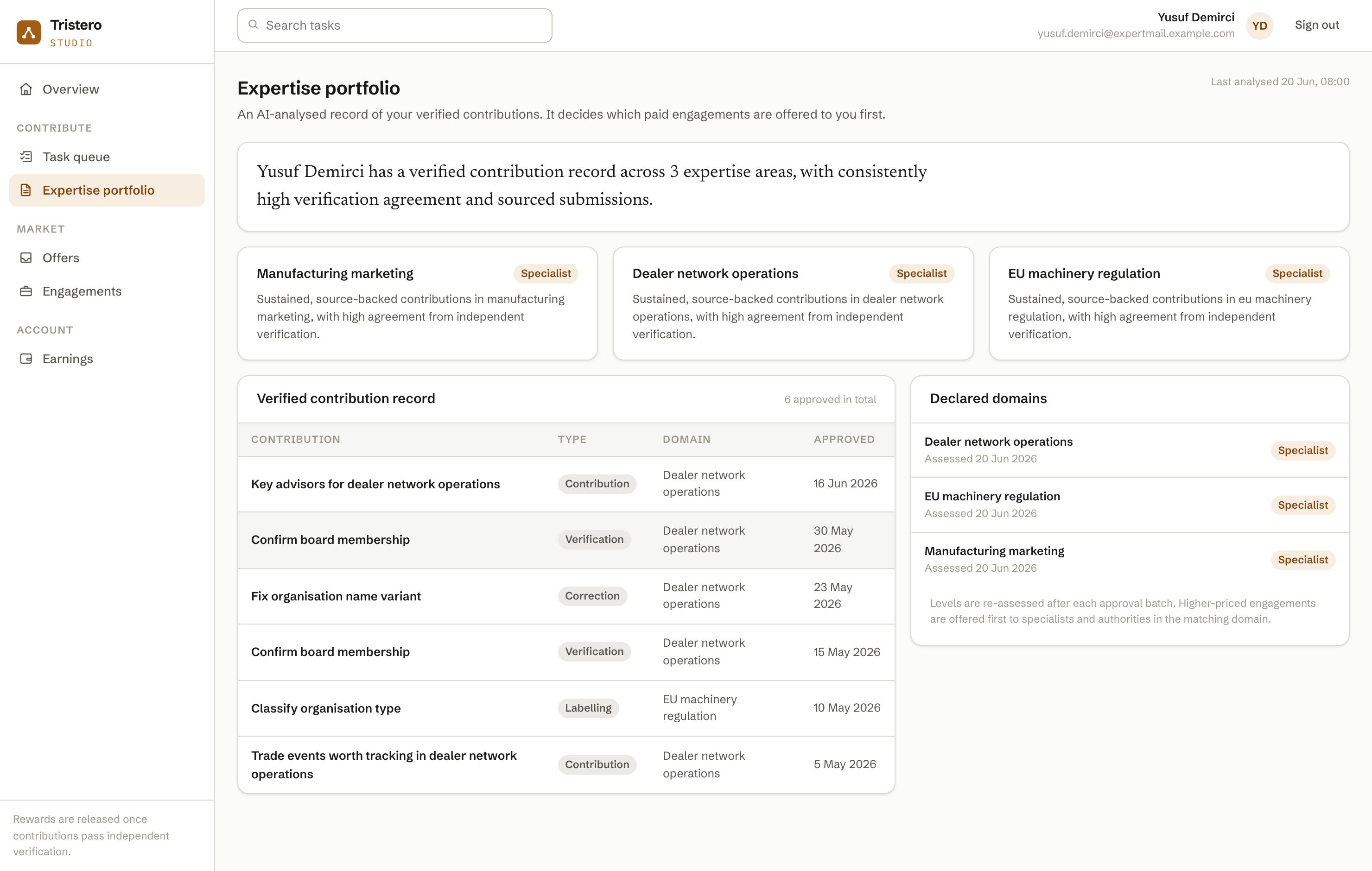
Task: Click the Declared domains heading
Action: 988,399
